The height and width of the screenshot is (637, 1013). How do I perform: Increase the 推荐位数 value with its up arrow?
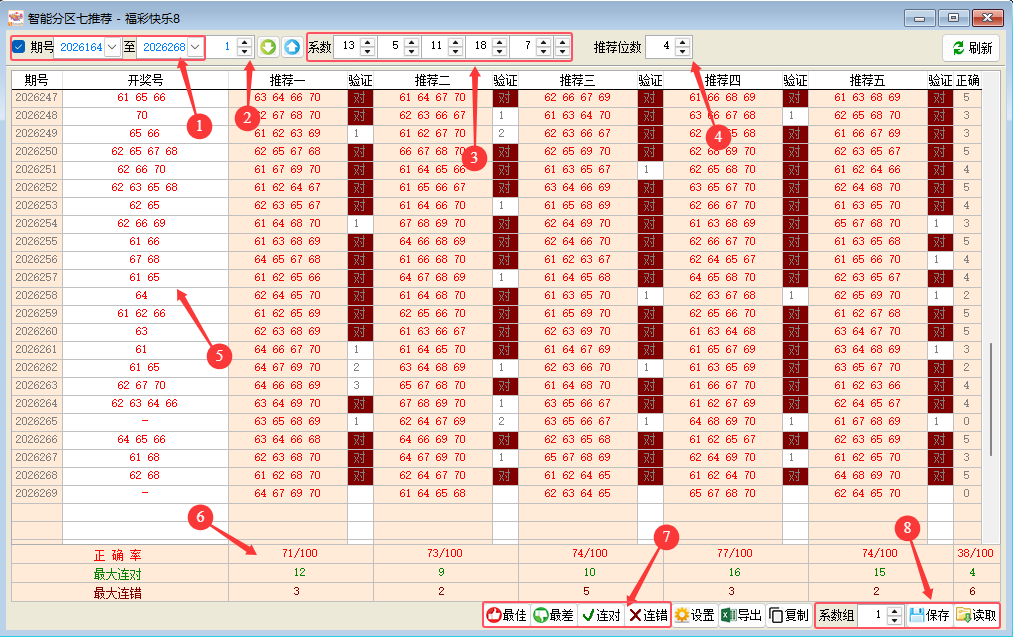(x=683, y=42)
